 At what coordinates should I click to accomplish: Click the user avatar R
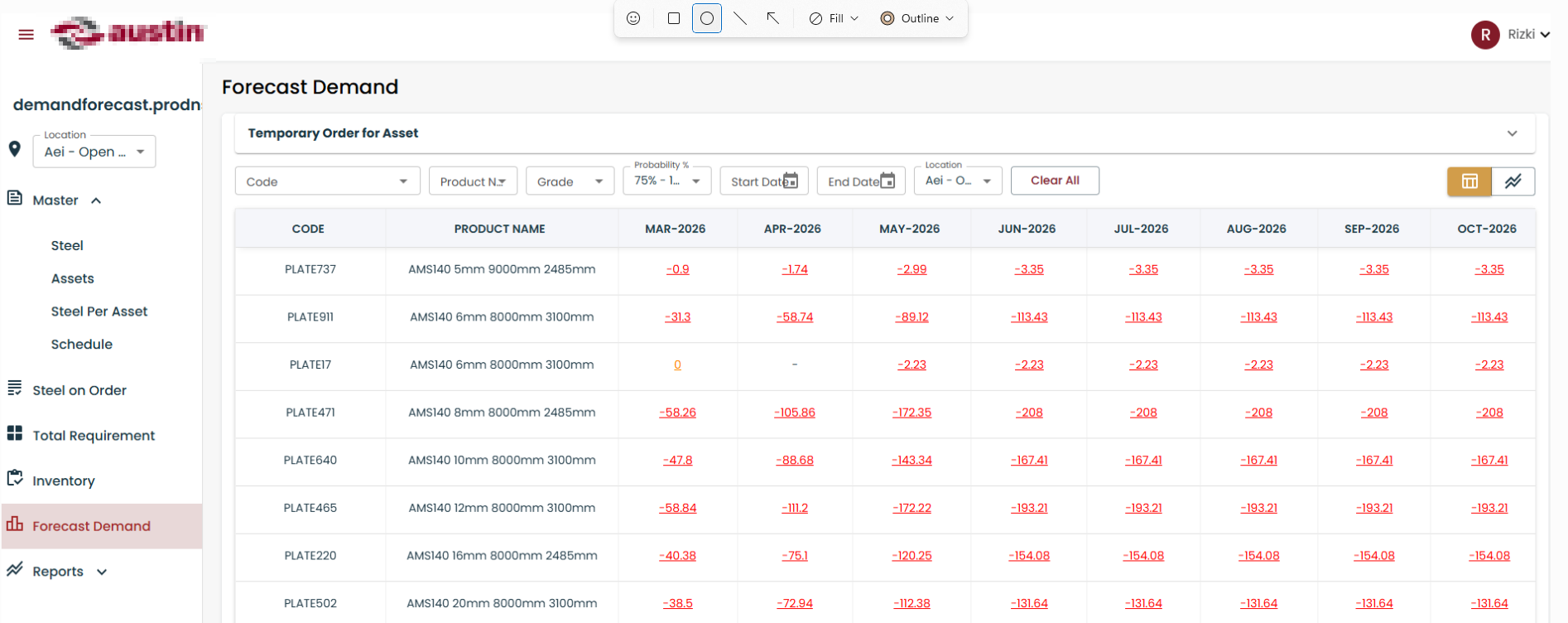pyautogui.click(x=1485, y=35)
